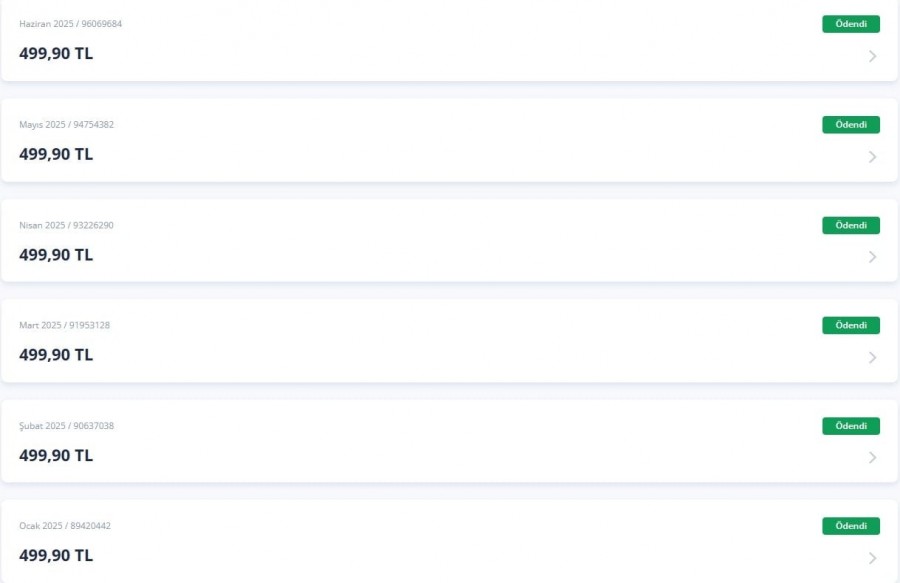The image size is (900, 583).
Task: Expand the Haziran 2025 invoice chevron
Action: [872, 56]
